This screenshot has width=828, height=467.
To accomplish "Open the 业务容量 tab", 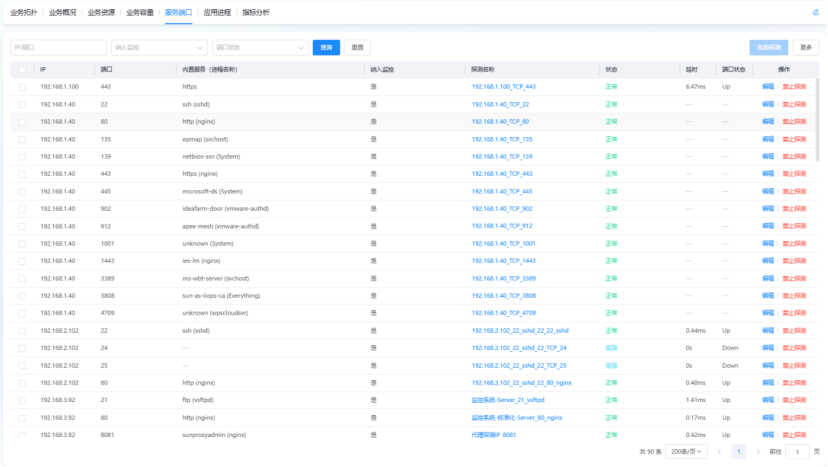I will (140, 12).
